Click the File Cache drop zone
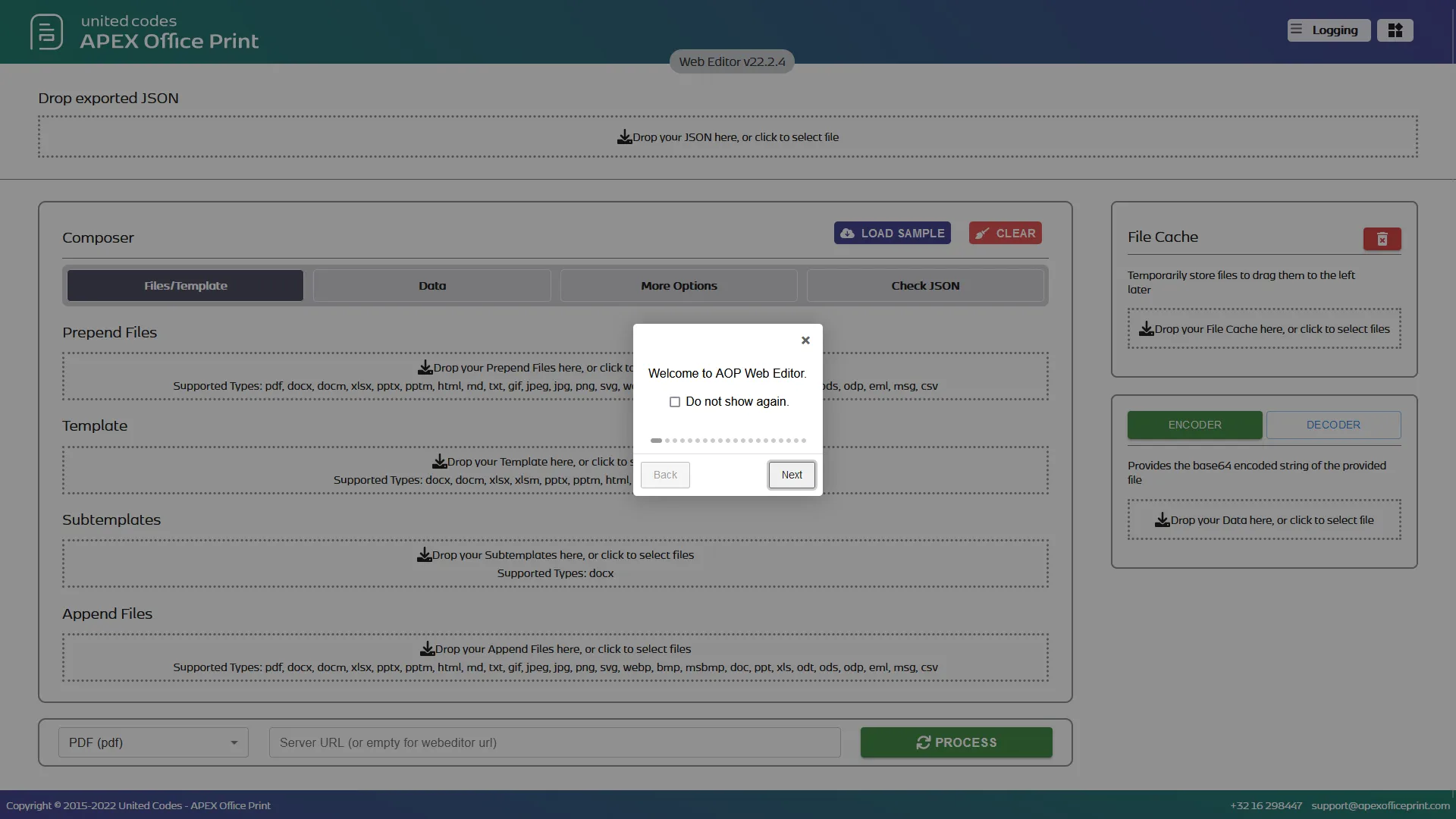The height and width of the screenshot is (819, 1456). point(1264,328)
